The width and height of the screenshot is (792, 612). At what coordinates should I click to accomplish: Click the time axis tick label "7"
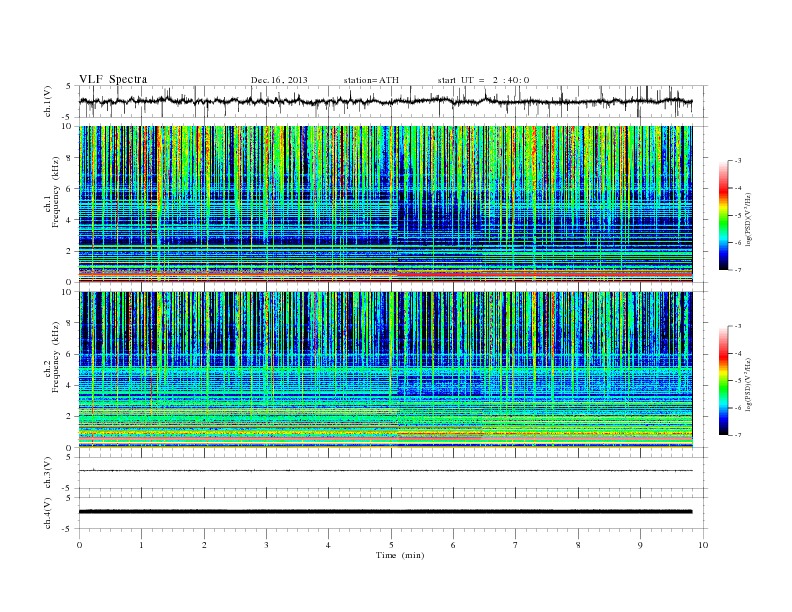point(516,545)
